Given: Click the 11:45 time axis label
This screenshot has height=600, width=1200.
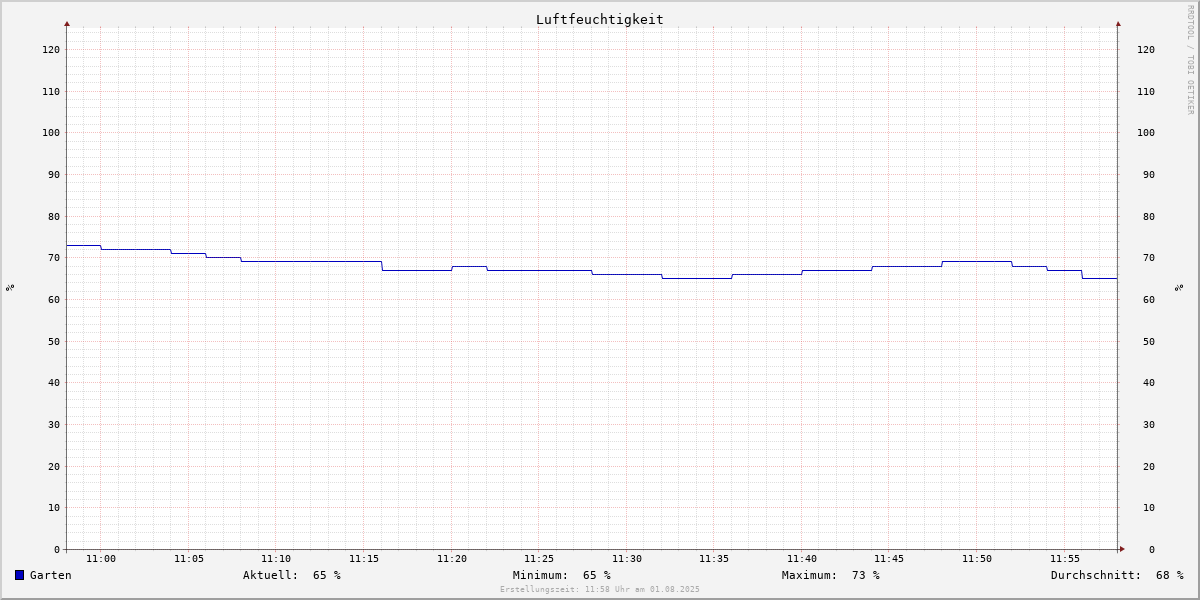Looking at the screenshot, I should [x=889, y=559].
